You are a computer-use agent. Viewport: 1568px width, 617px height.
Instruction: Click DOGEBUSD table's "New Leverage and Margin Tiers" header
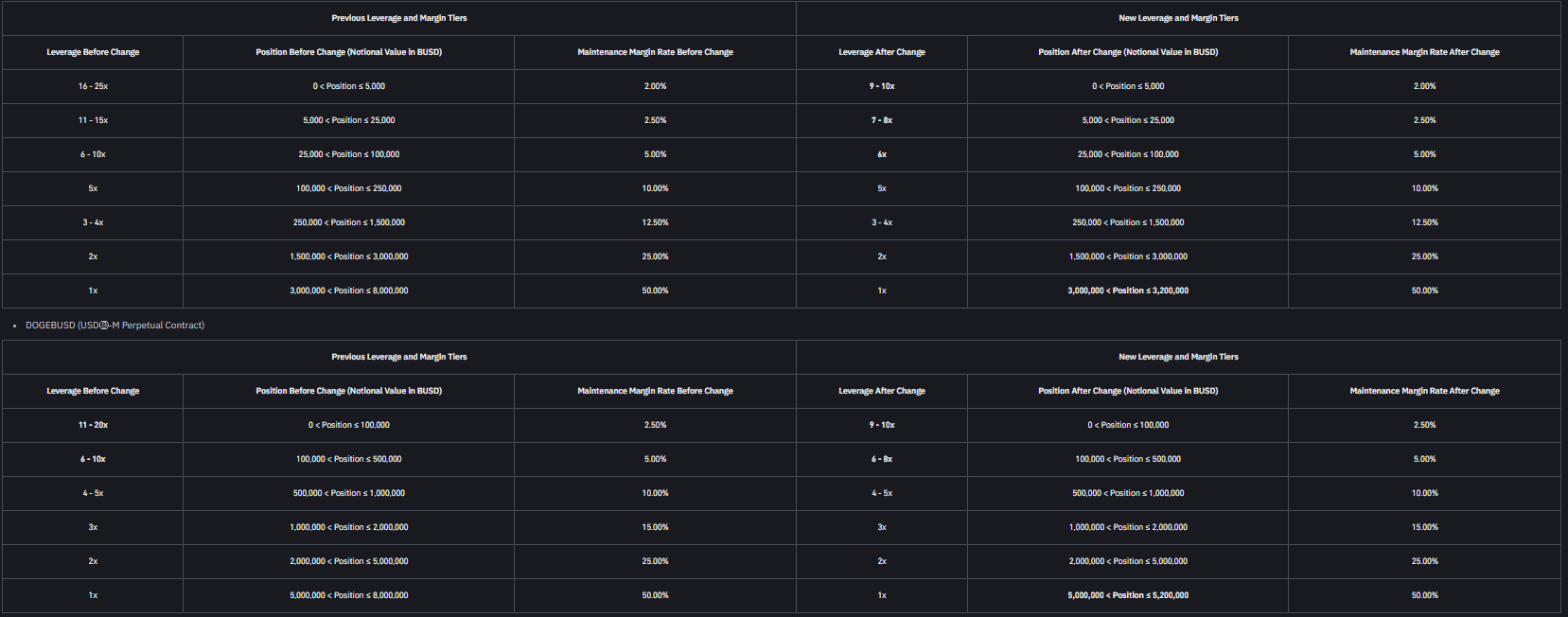1178,357
